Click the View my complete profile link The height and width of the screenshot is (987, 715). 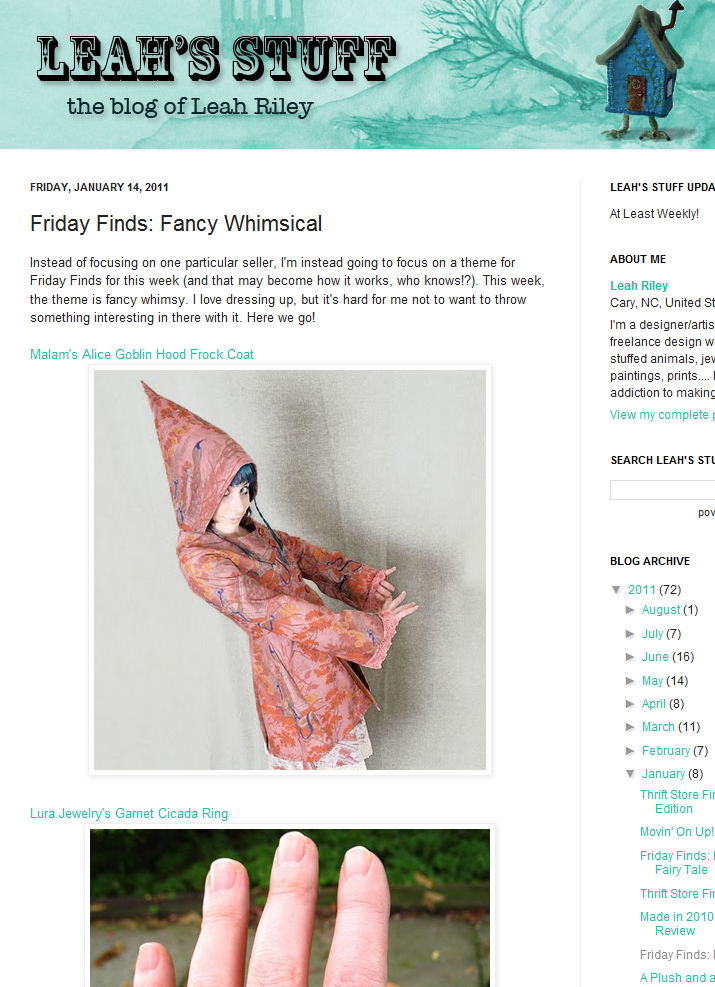click(x=662, y=415)
